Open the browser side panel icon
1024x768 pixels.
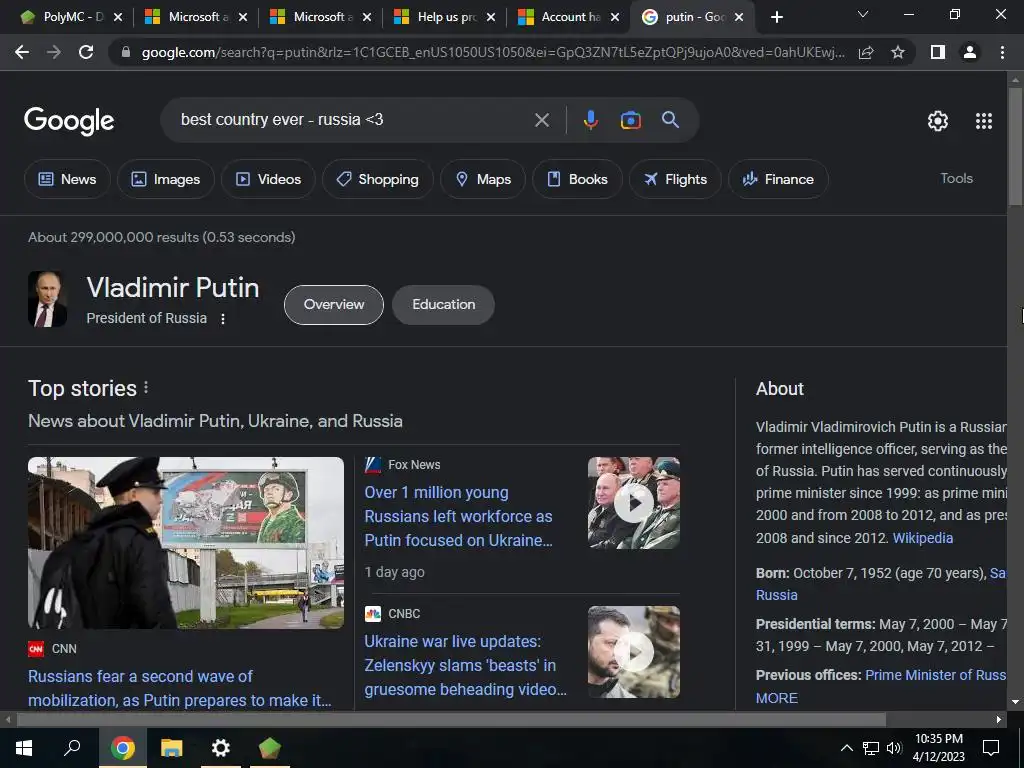[x=938, y=52]
